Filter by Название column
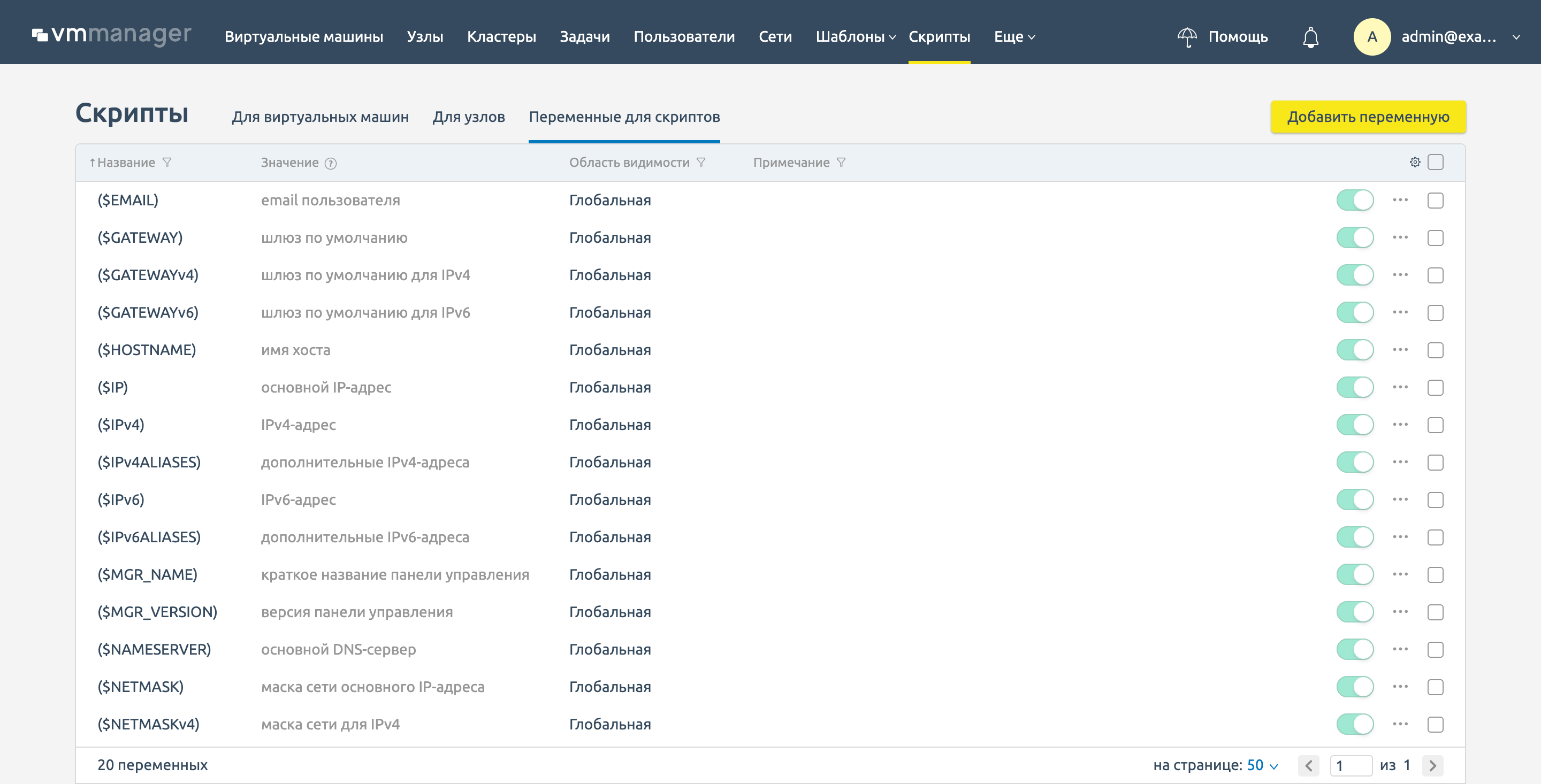Screen dimensions: 1541x784 tap(167, 163)
